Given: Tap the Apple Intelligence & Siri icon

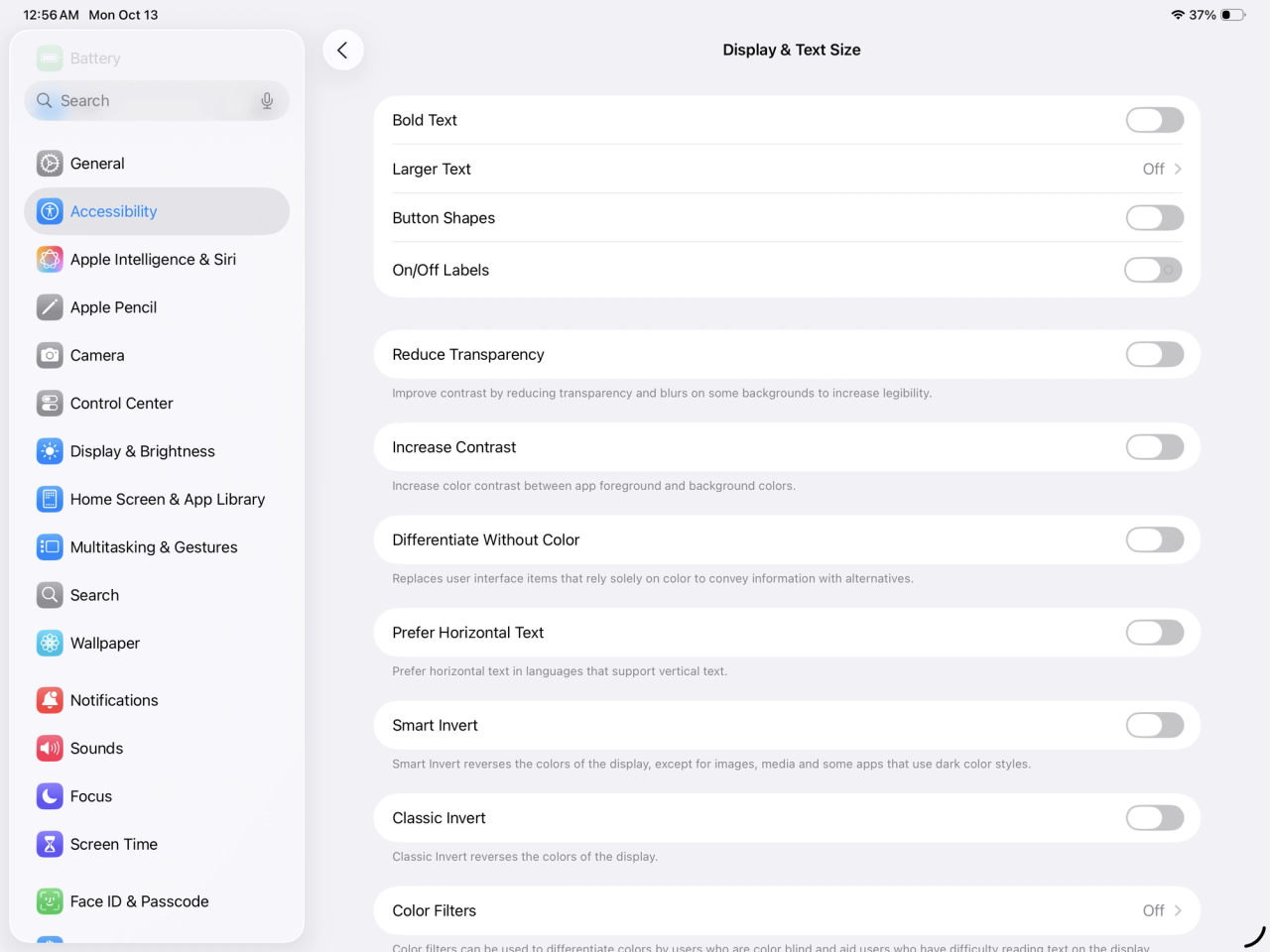Looking at the screenshot, I should 50,259.
